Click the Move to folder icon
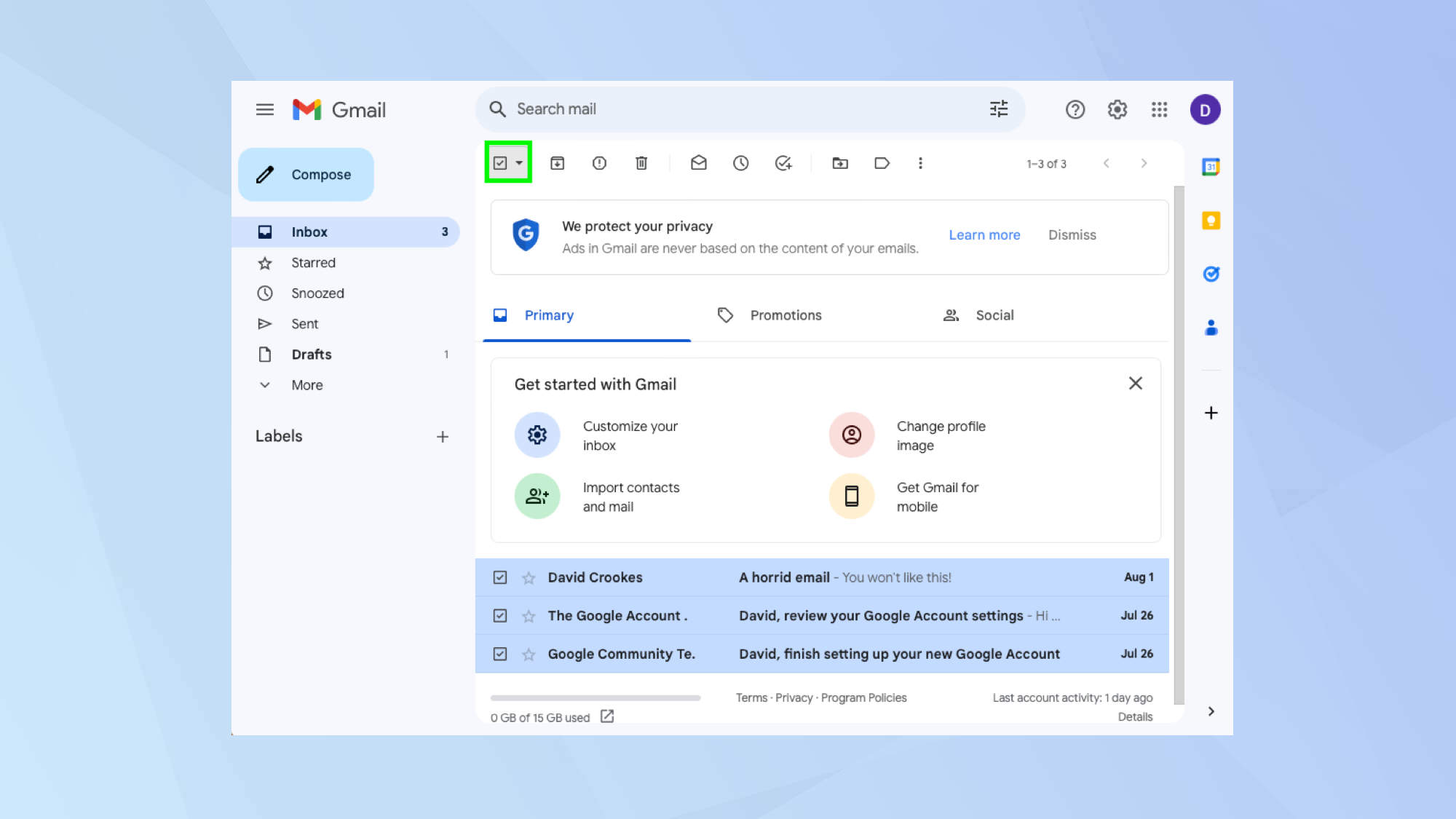Viewport: 1456px width, 819px height. pos(840,163)
